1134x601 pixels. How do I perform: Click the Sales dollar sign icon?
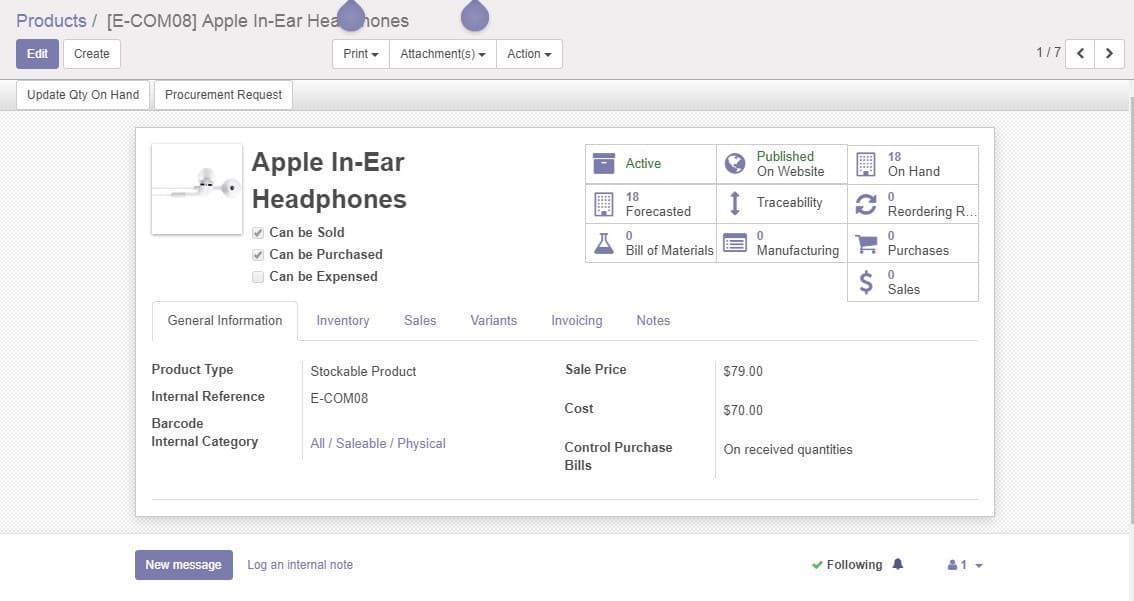coord(866,282)
